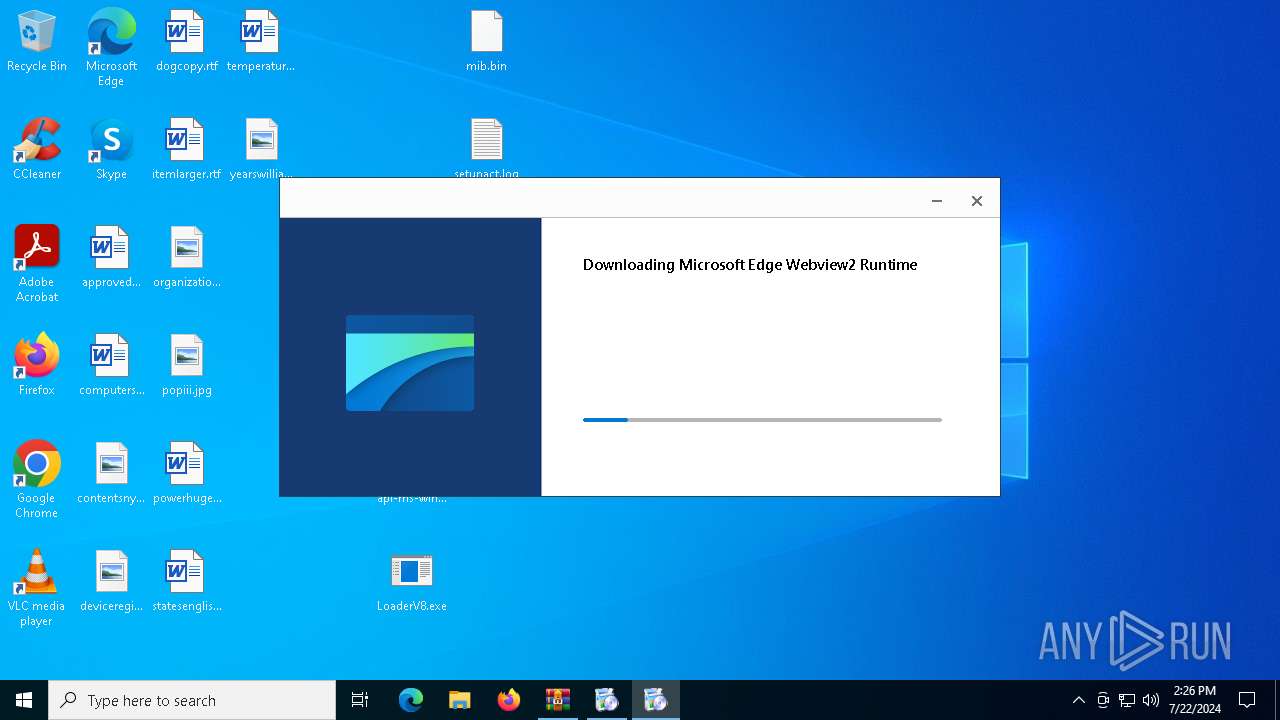Open Task View from the taskbar
The image size is (1280, 720).
[x=360, y=700]
